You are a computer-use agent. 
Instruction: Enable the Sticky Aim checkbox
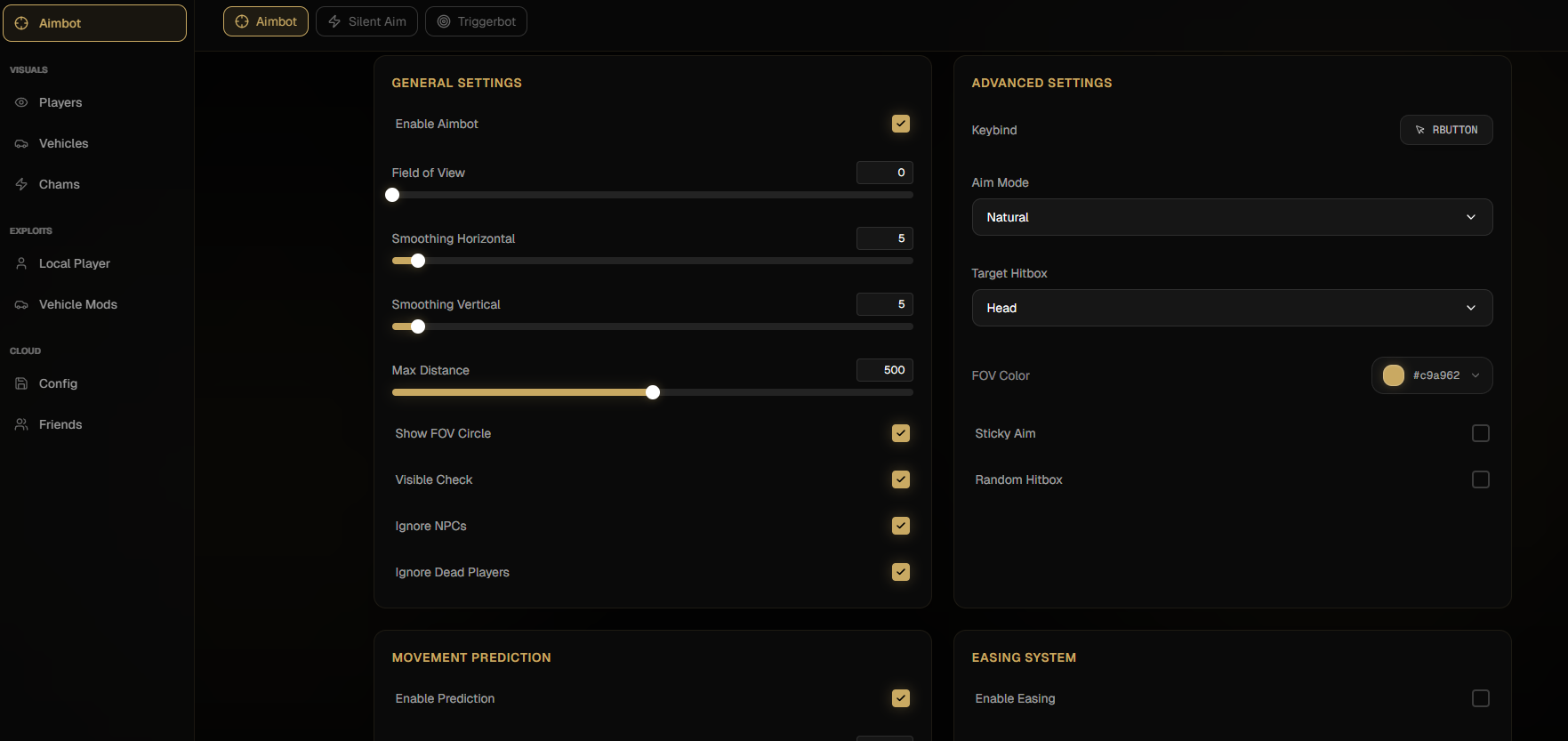[1480, 433]
